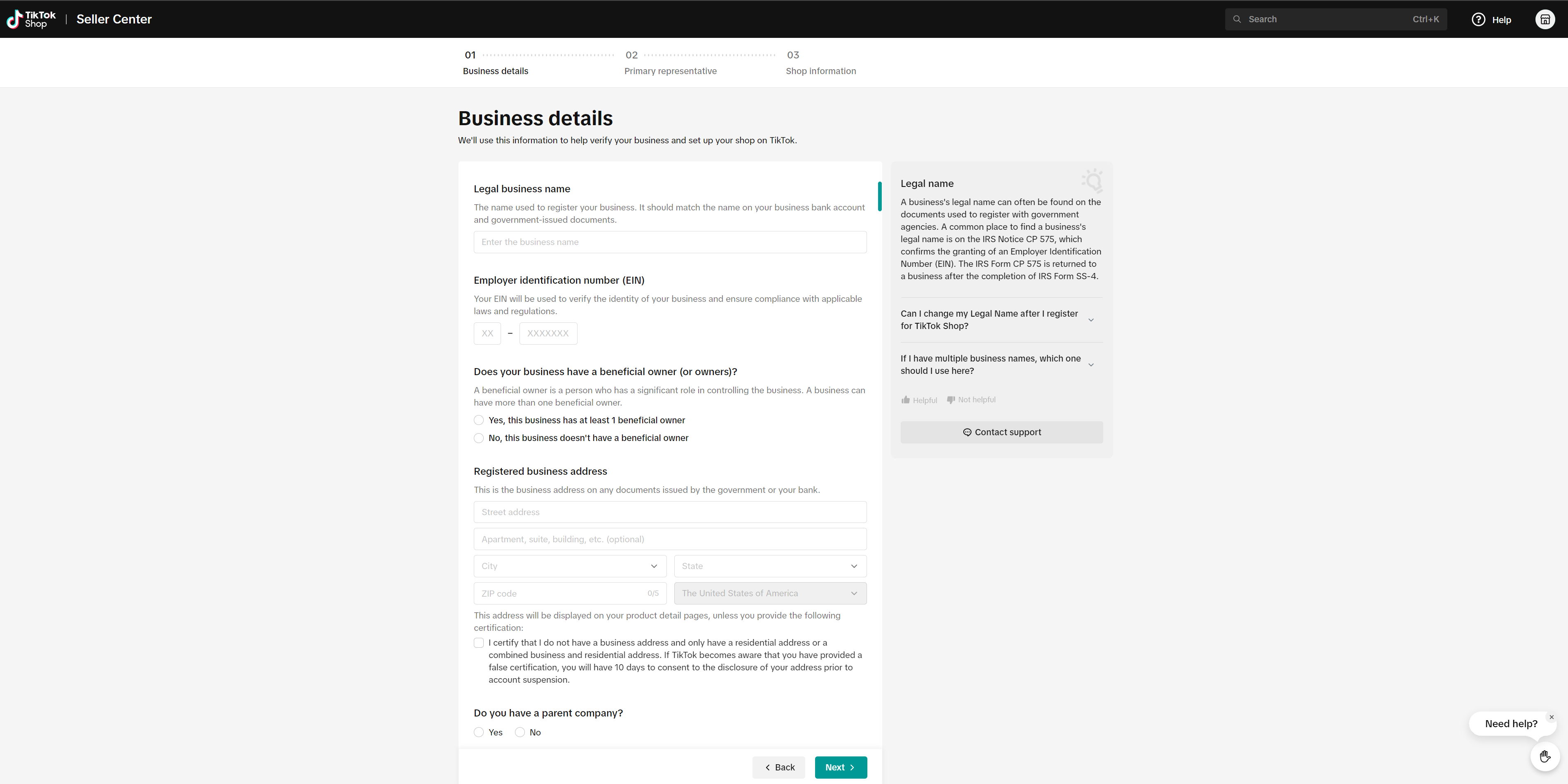Viewport: 1568px width, 784px height.
Task: Click the Next button
Action: pos(840,768)
